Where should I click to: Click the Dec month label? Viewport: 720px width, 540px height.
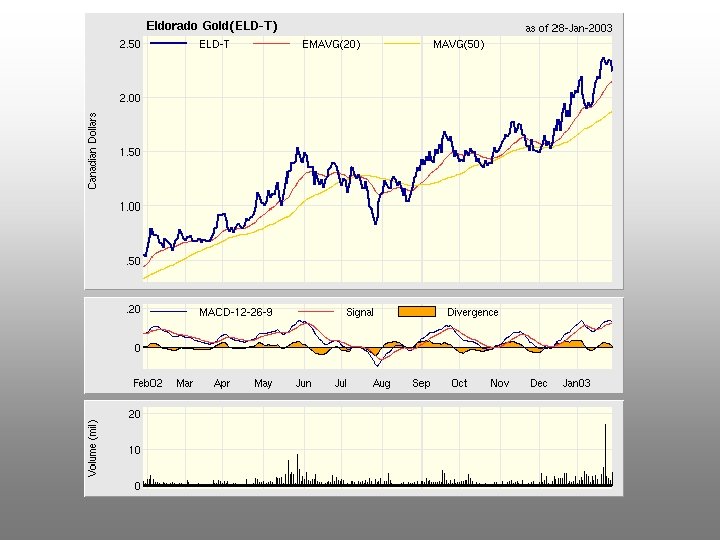pyautogui.click(x=539, y=383)
